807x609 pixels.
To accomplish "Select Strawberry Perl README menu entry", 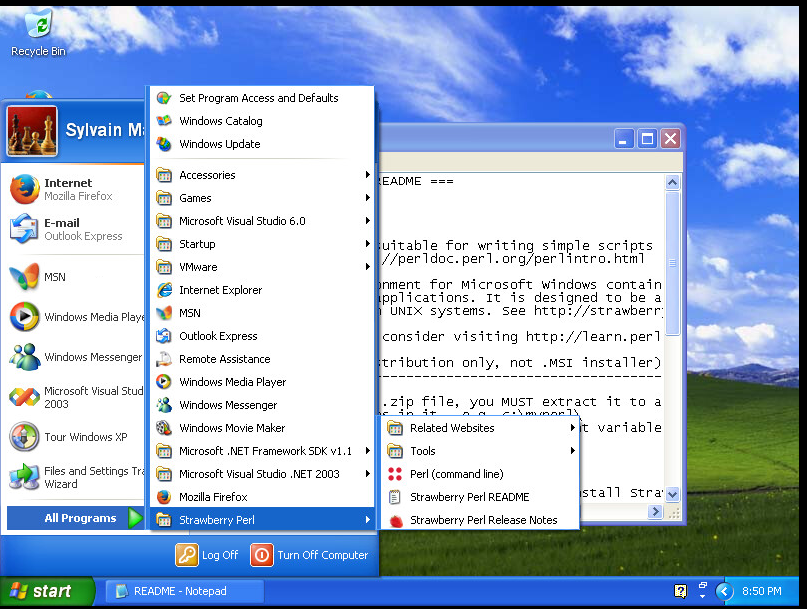I will pos(469,497).
